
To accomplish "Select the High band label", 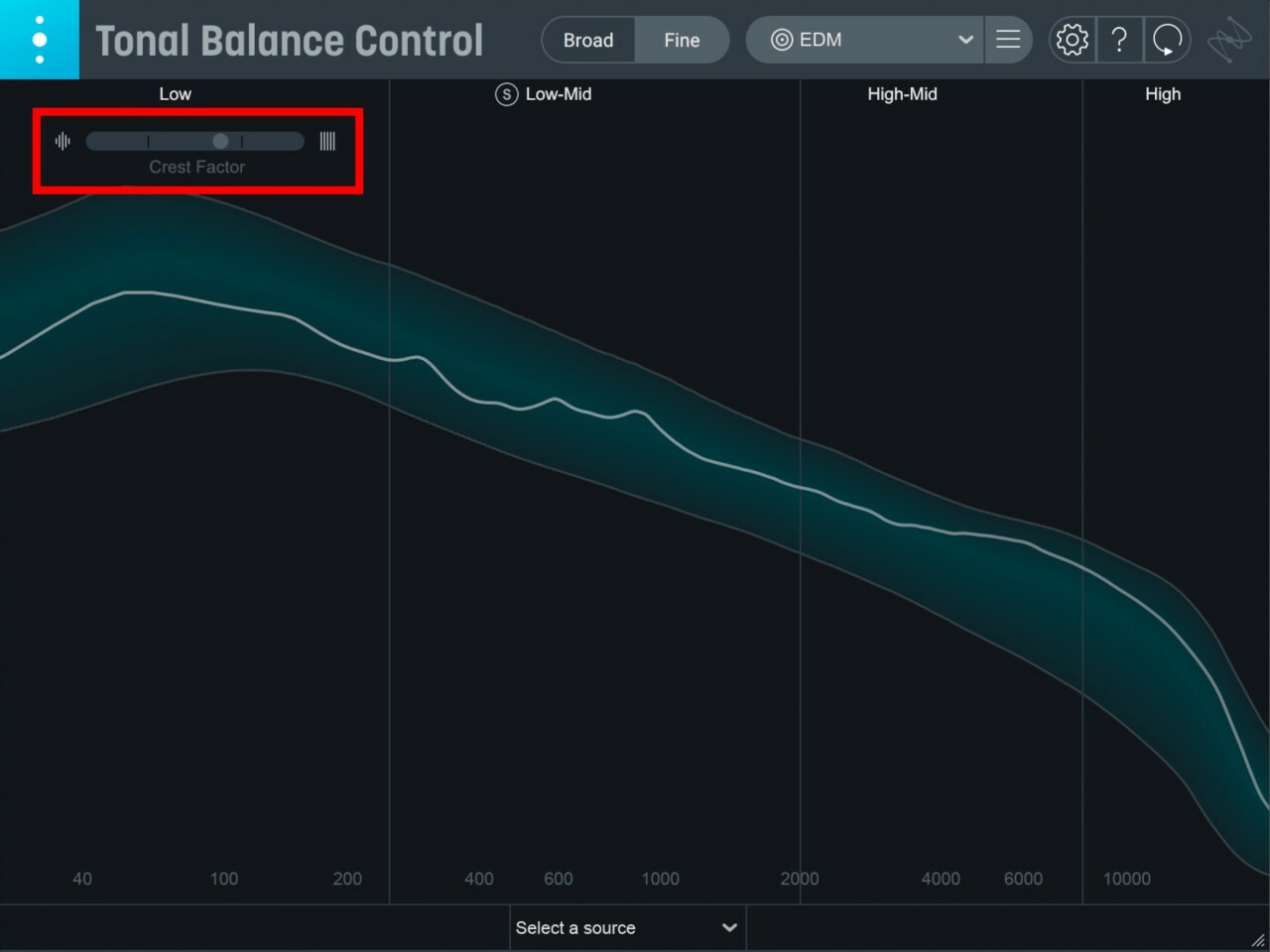I will point(1163,94).
